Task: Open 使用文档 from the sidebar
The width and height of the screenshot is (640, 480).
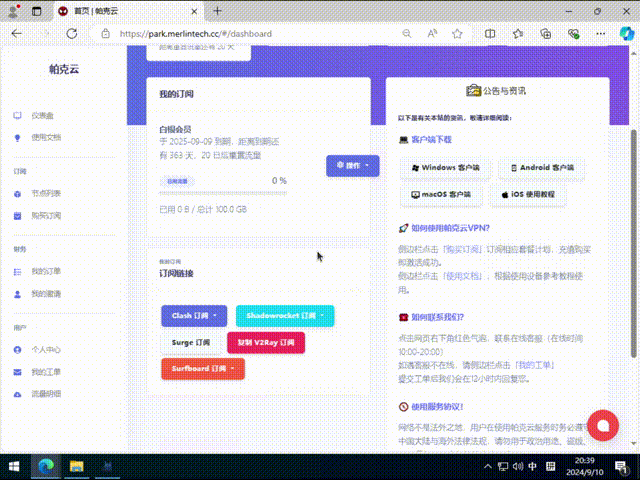Action: point(45,138)
